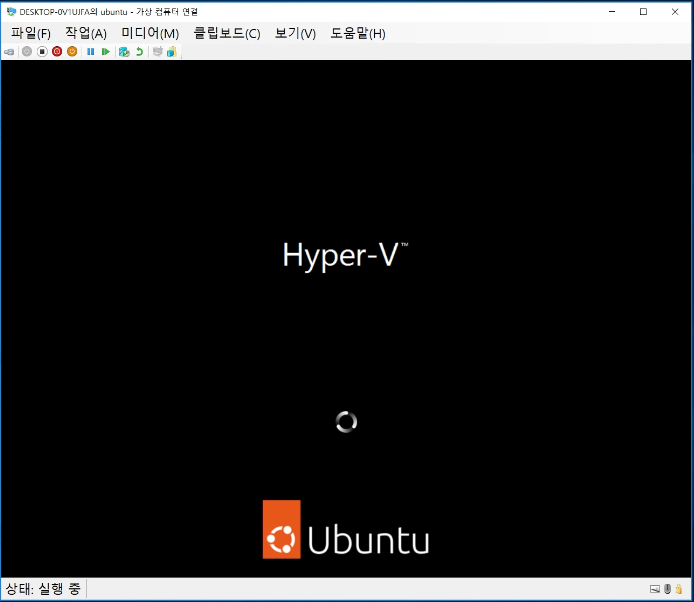Create a checkpoint with the snapshot icon
The height and width of the screenshot is (602, 694).
click(x=124, y=52)
